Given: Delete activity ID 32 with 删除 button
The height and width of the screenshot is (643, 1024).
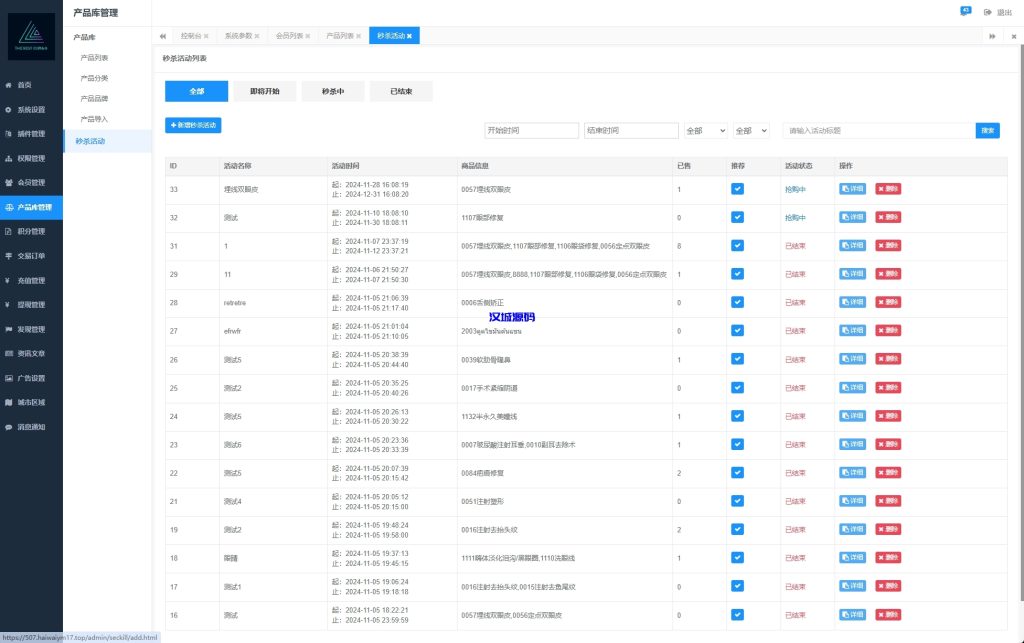Looking at the screenshot, I should coord(888,217).
